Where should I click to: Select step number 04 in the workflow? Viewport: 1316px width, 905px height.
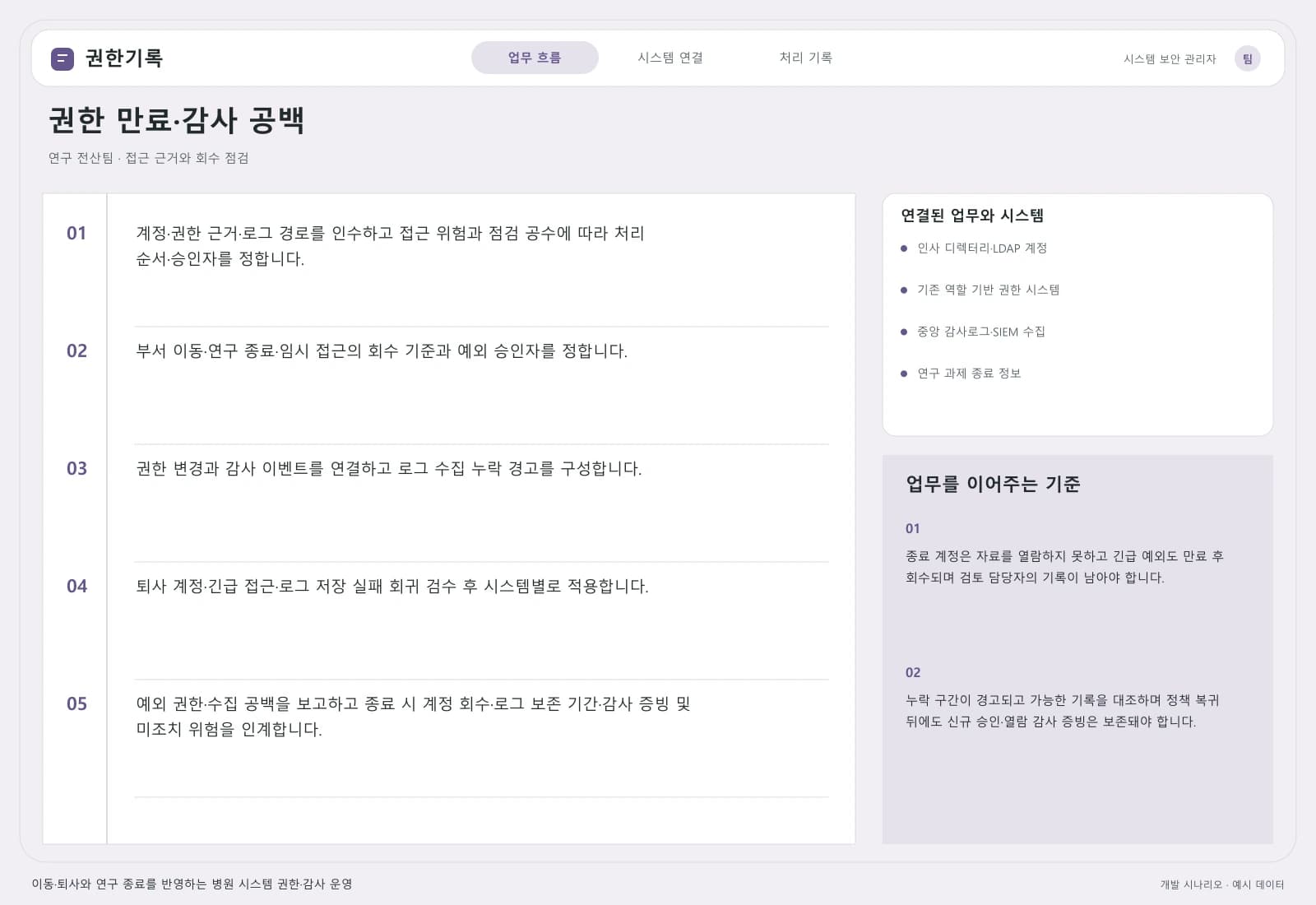click(x=76, y=586)
